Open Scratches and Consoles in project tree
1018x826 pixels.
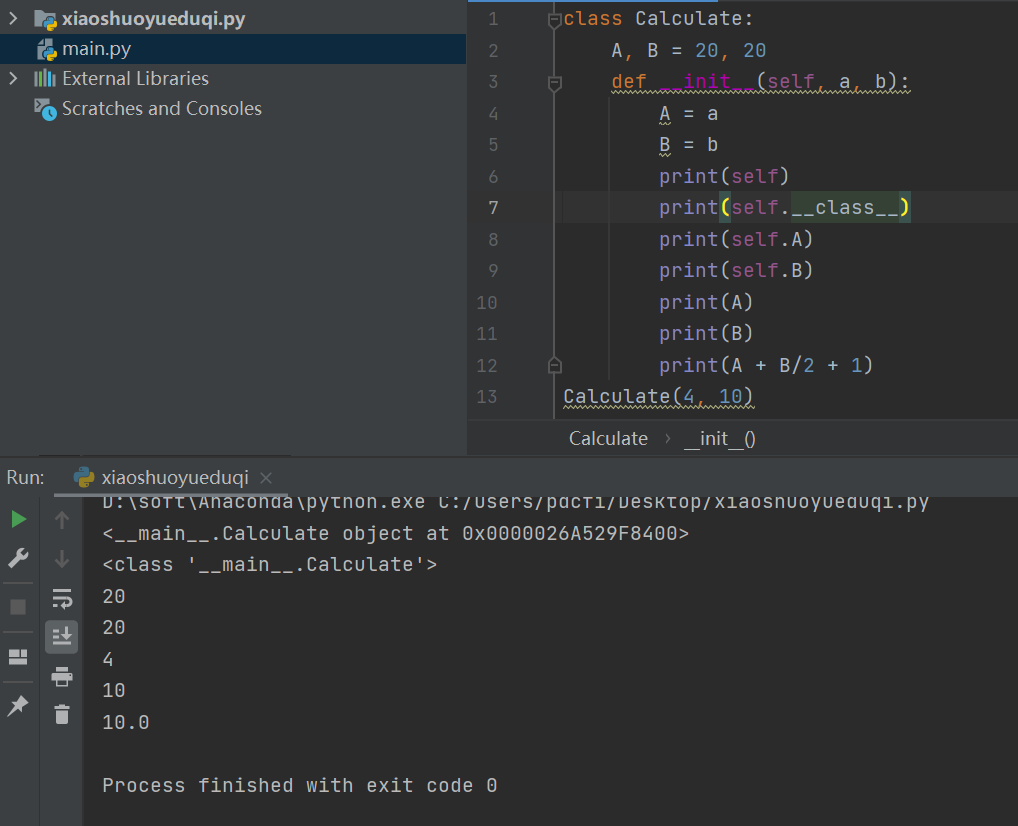pos(161,108)
